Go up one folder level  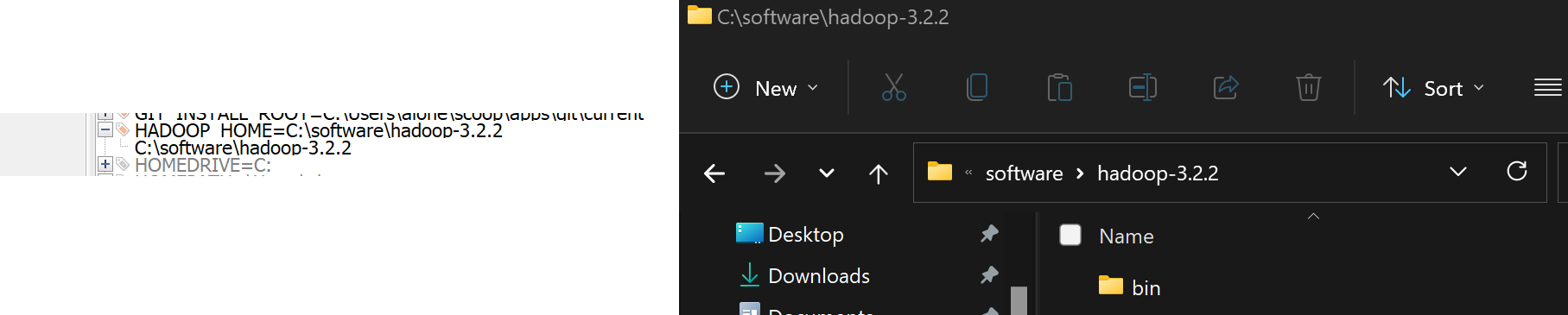[x=879, y=173]
